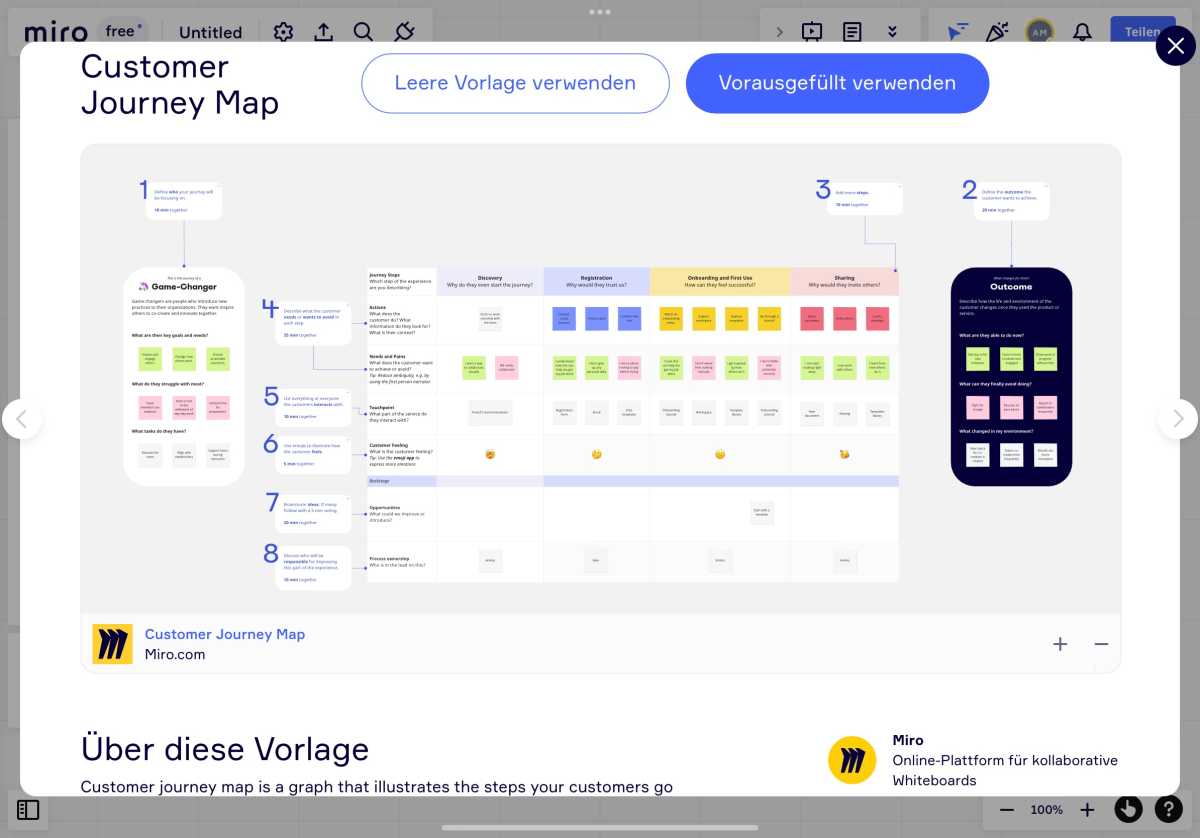Viewport: 1200px width, 838px height.
Task: Click the Sharing column header in preview
Action: (x=844, y=281)
